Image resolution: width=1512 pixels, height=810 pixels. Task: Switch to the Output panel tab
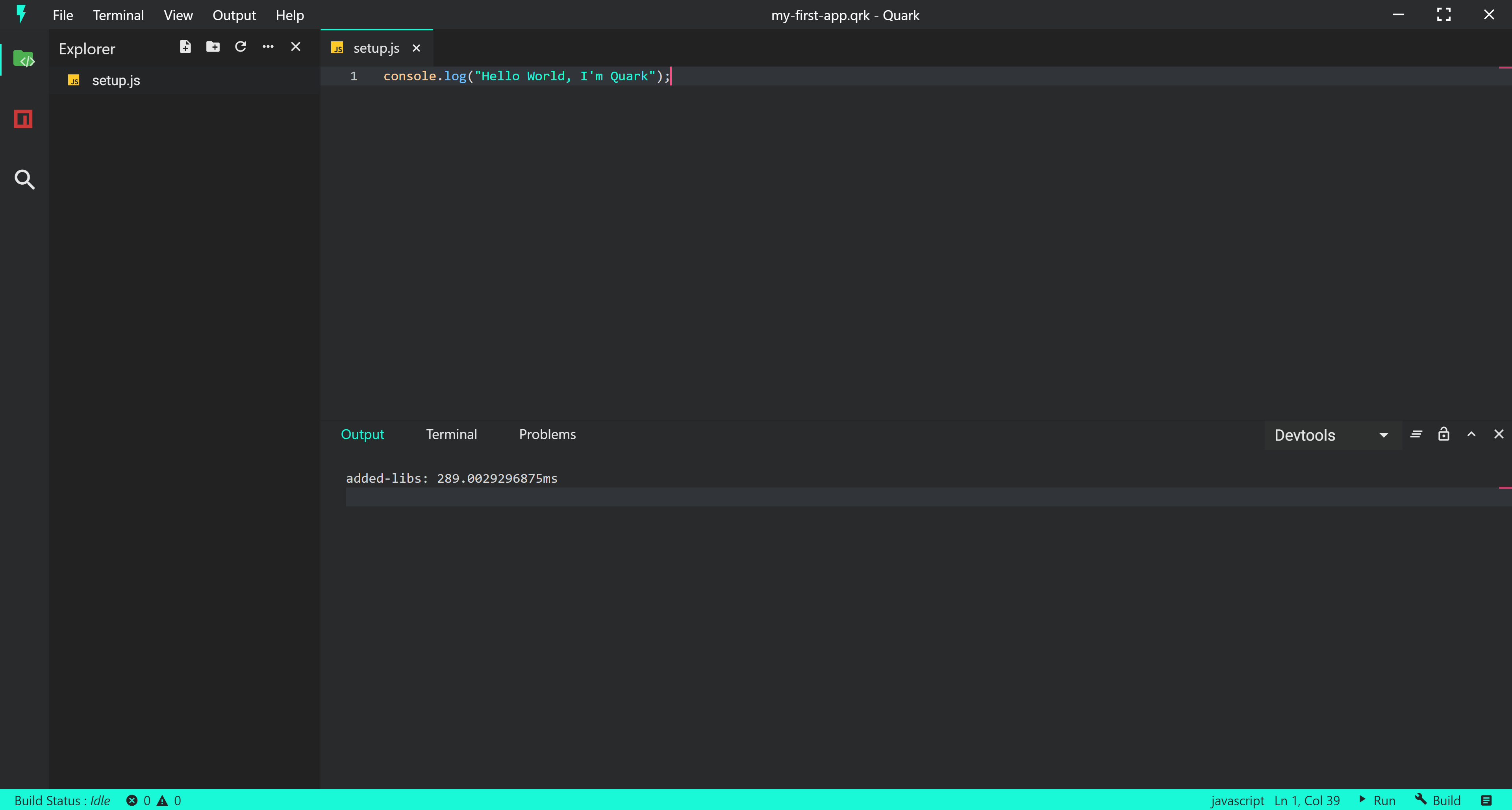[362, 434]
